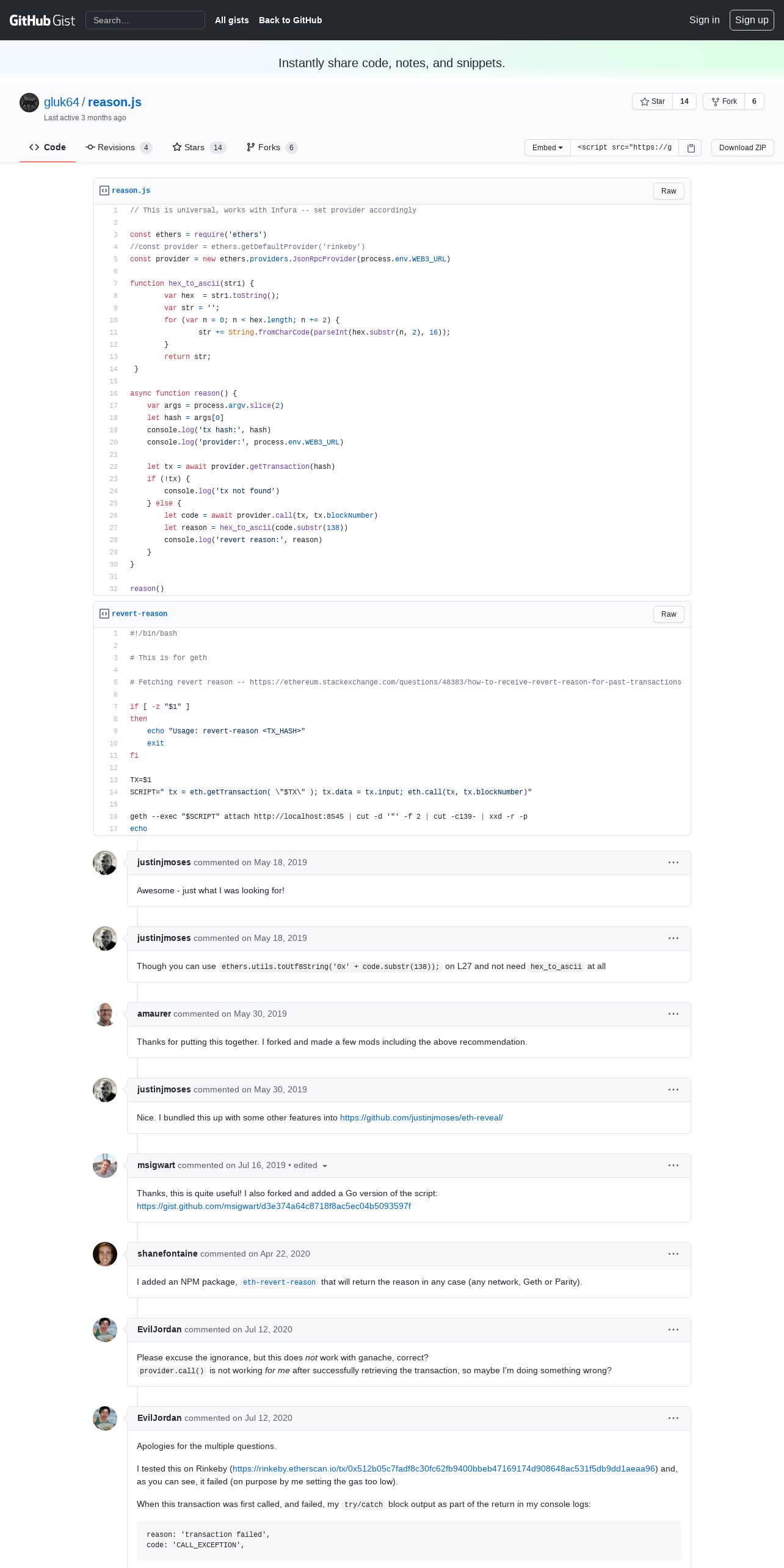The height and width of the screenshot is (1568, 784).
Task: Open options menu on shanefontaine's comment
Action: (673, 1254)
